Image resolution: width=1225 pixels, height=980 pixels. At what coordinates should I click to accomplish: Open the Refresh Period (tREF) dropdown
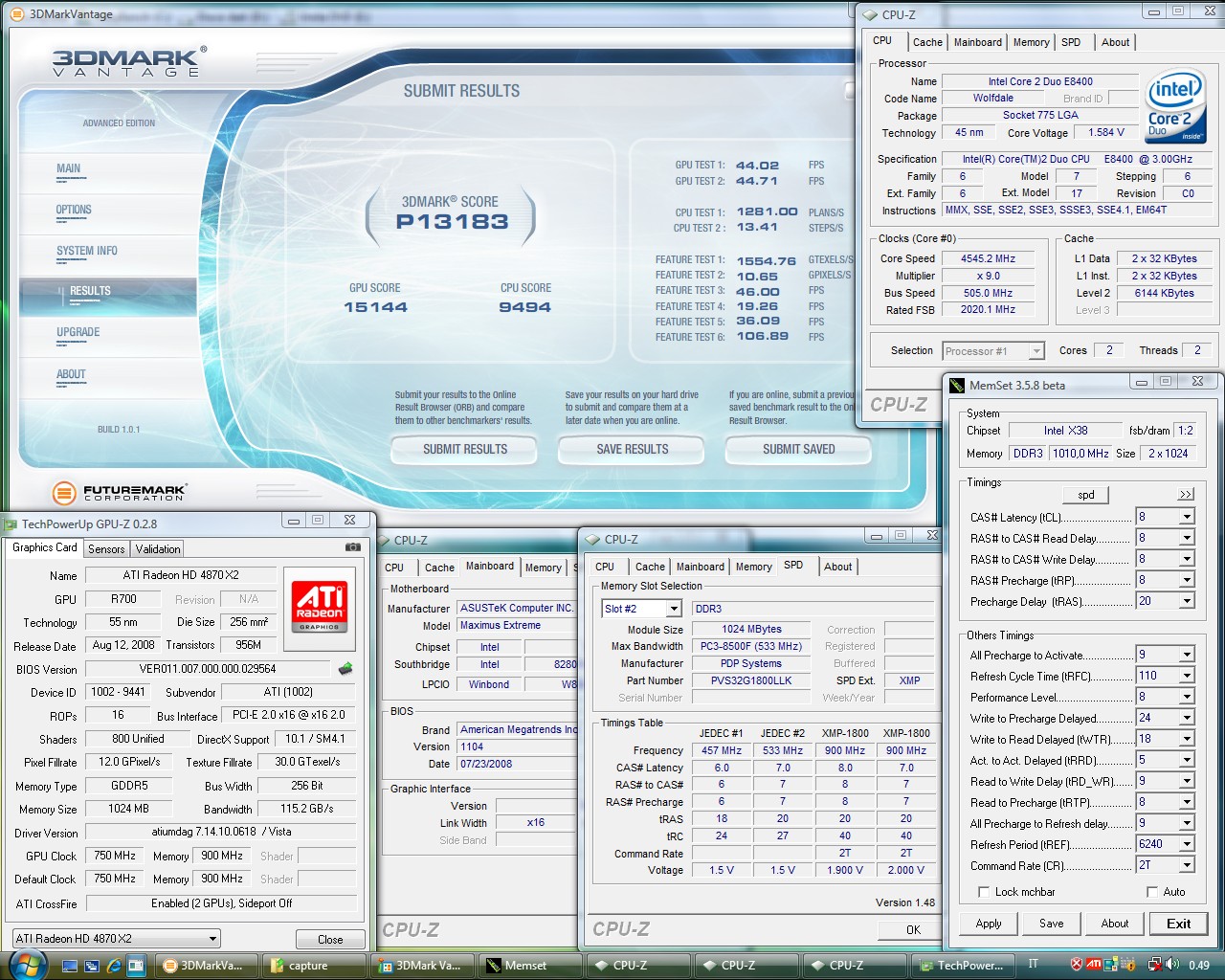(x=1187, y=844)
